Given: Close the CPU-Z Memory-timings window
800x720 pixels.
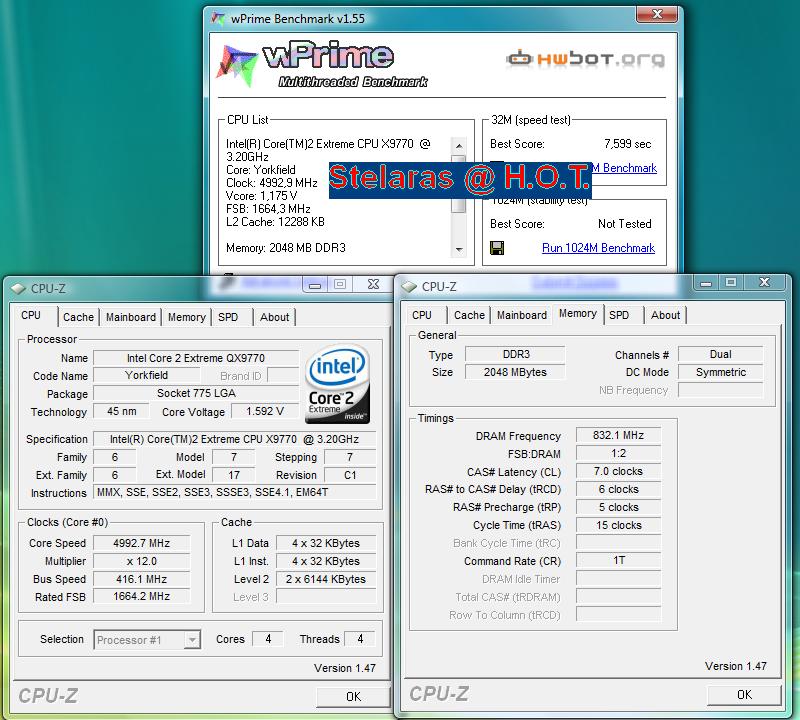Looking at the screenshot, I should pyautogui.click(x=764, y=282).
